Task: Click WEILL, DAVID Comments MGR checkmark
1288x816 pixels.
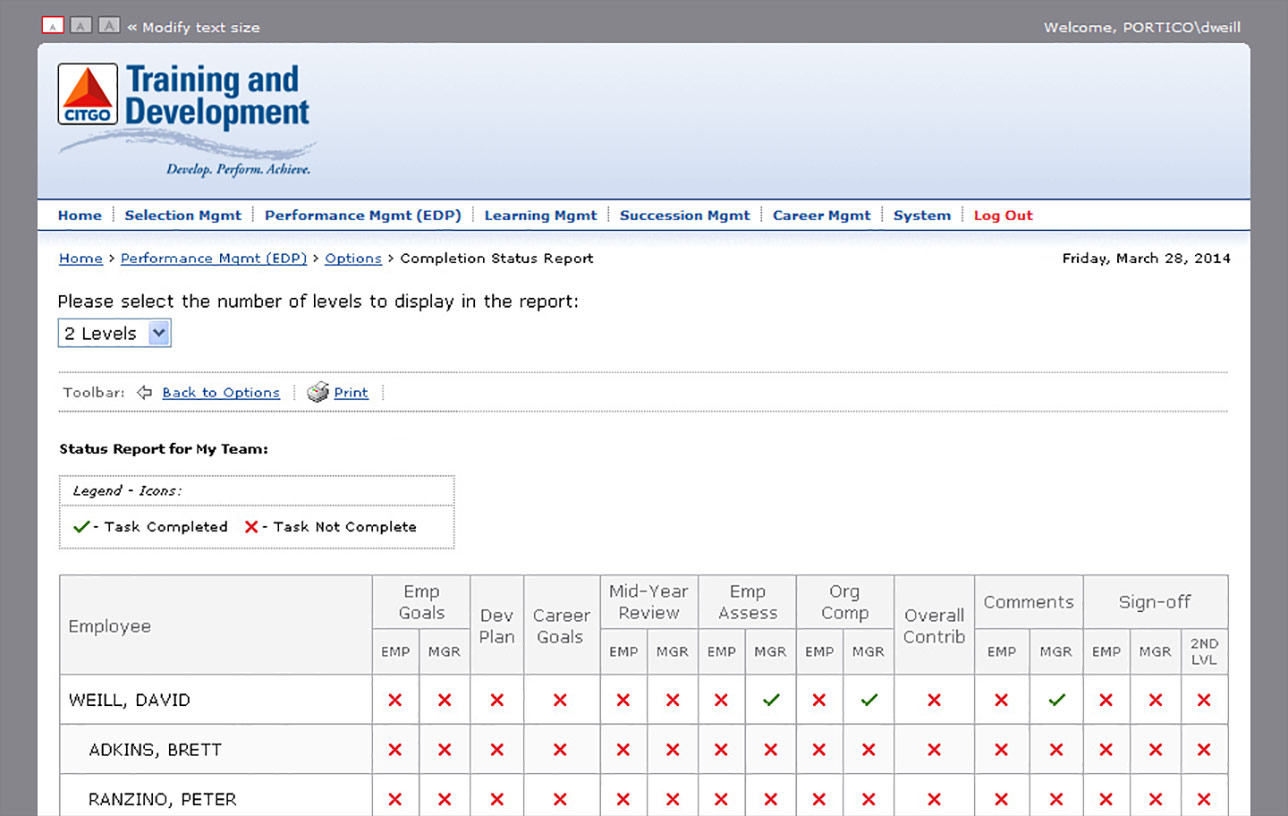Action: [x=1056, y=700]
